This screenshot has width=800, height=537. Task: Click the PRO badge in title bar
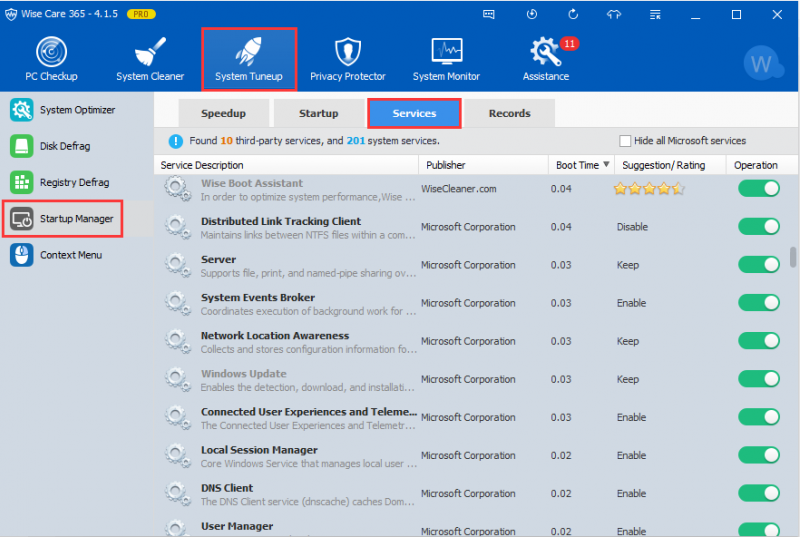(x=141, y=14)
